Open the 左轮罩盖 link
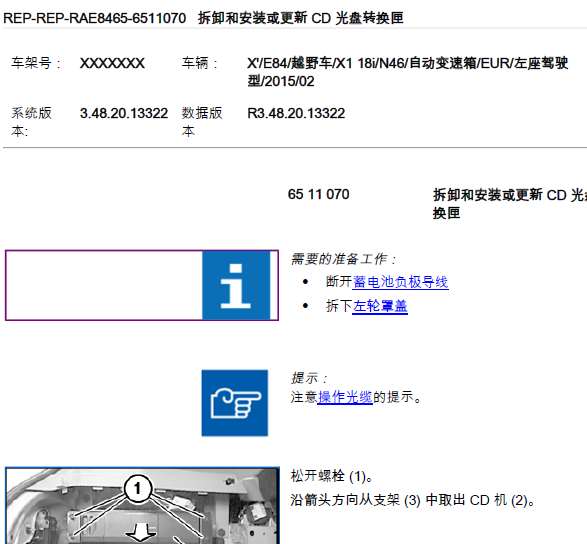Image resolution: width=587 pixels, height=544 pixels. tap(380, 306)
